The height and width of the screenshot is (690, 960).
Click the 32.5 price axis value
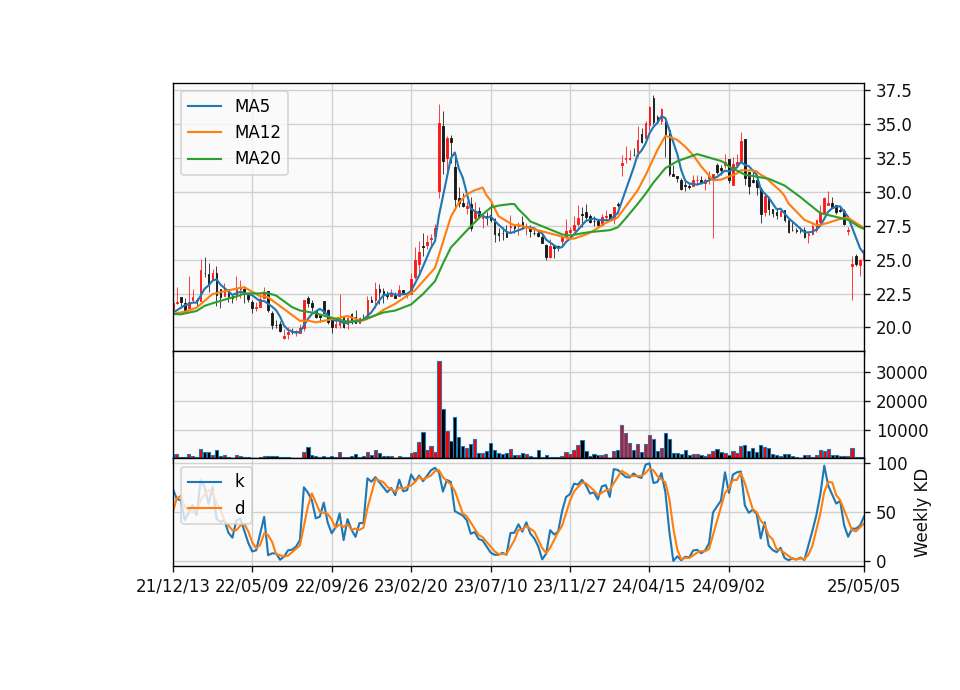pos(893,159)
